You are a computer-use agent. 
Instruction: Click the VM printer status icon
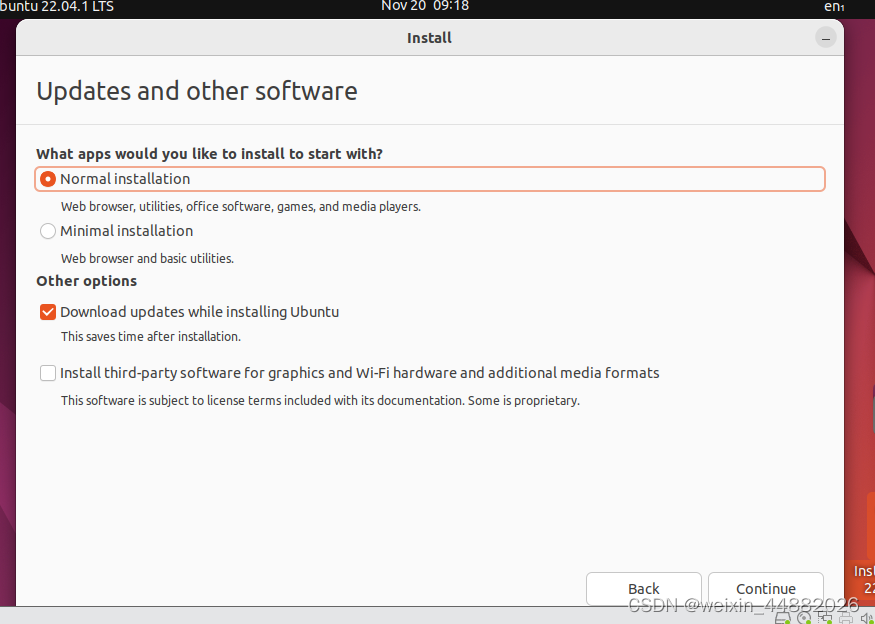[x=846, y=618]
